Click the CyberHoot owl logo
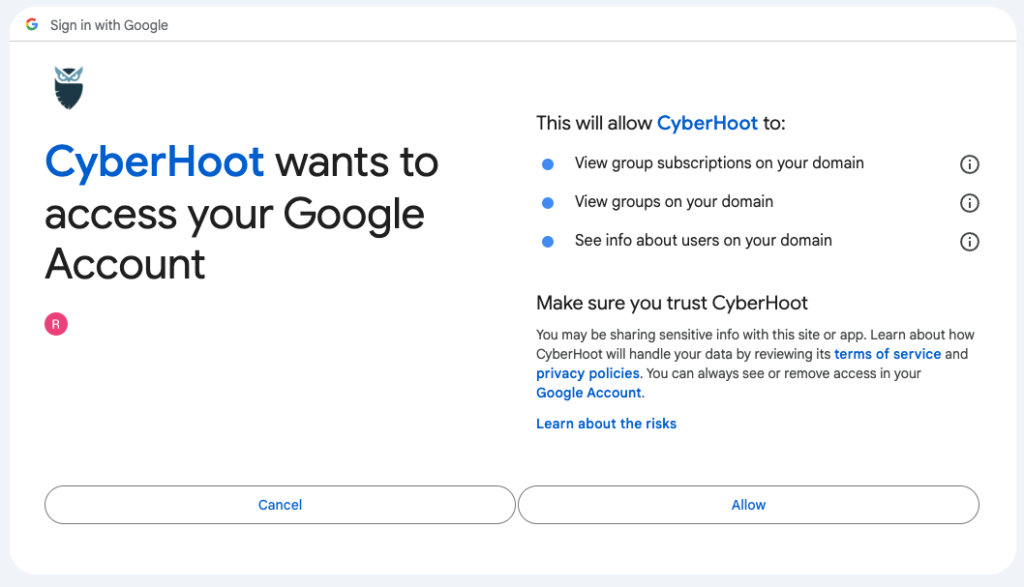This screenshot has width=1024, height=587. [x=69, y=87]
